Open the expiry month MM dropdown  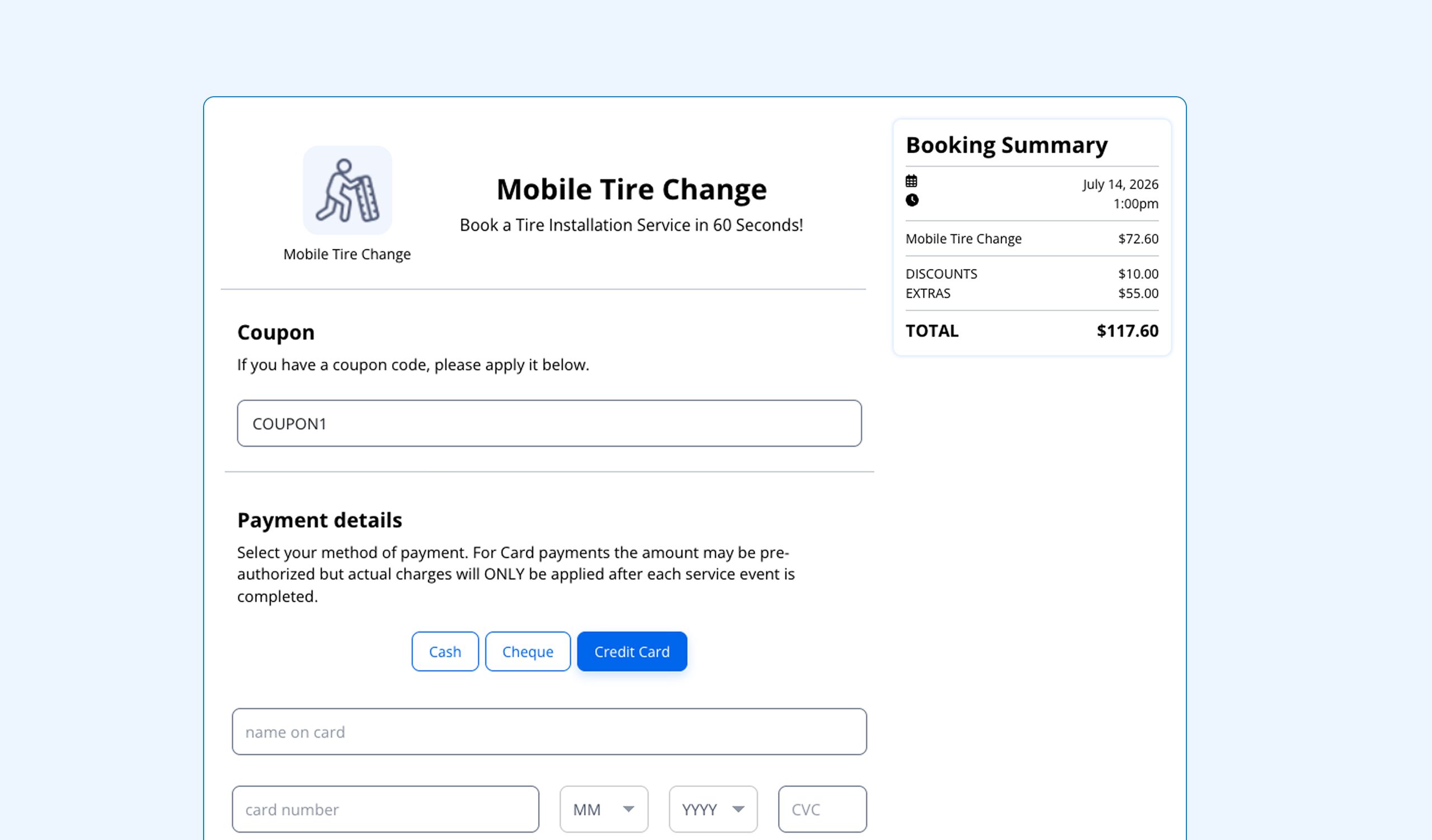point(604,809)
